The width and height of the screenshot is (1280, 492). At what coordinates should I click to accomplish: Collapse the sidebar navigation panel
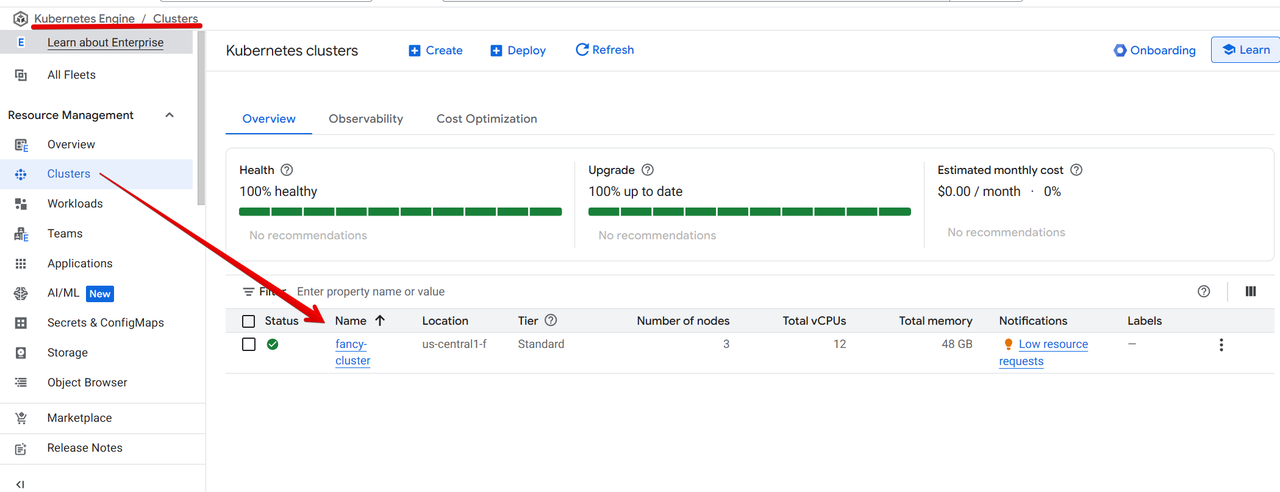tap(20, 484)
